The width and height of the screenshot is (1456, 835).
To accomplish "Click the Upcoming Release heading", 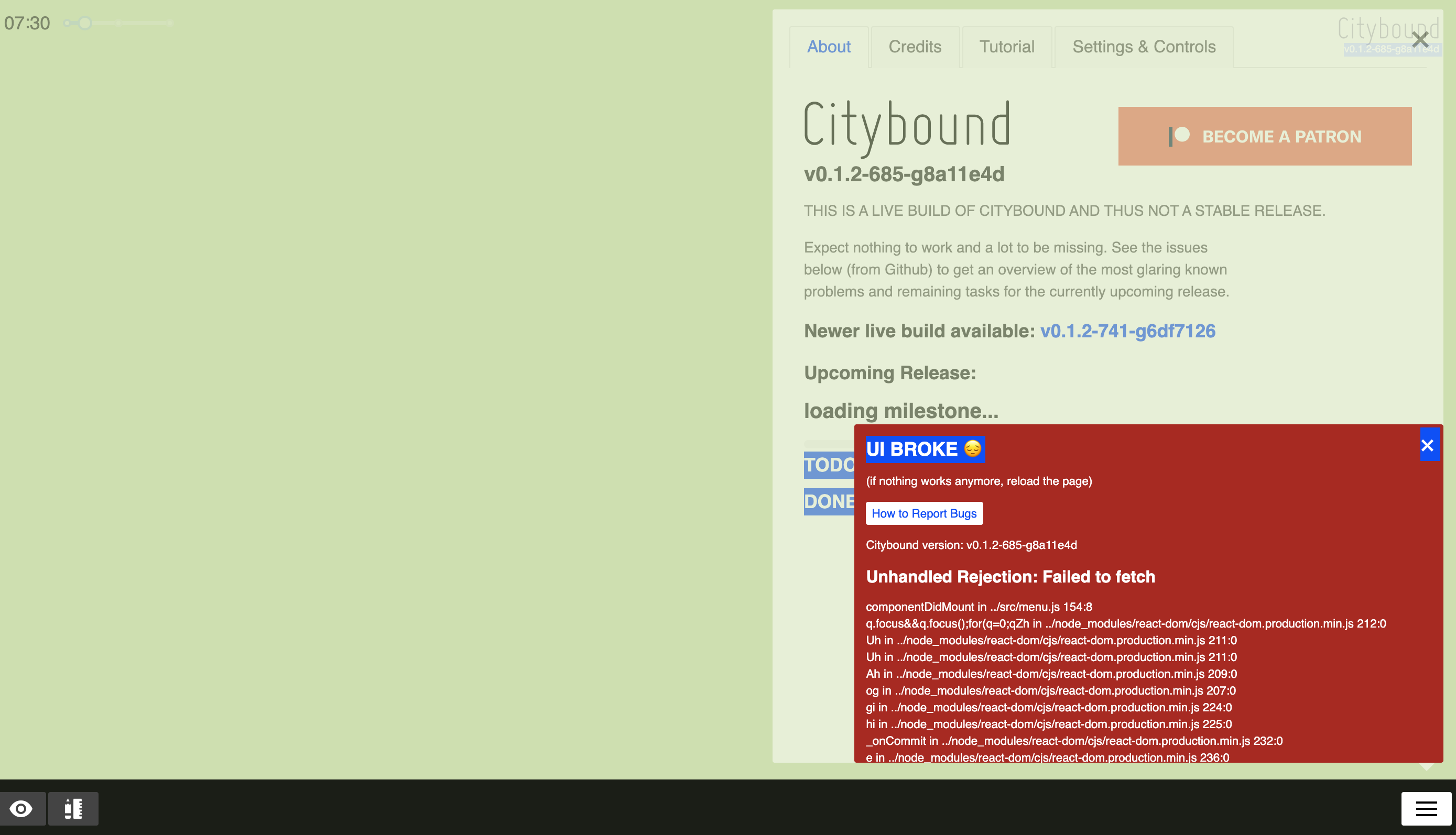I will tap(890, 373).
